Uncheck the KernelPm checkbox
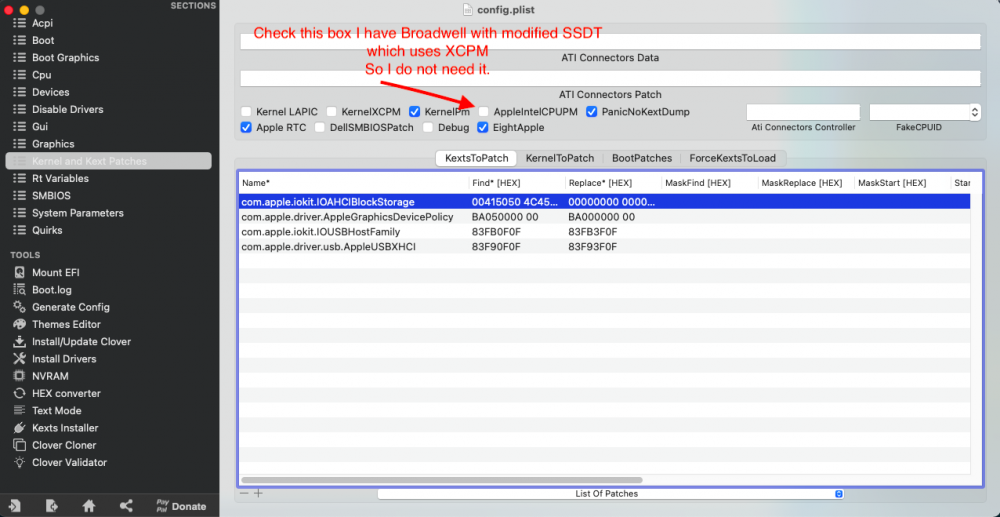 coord(415,112)
